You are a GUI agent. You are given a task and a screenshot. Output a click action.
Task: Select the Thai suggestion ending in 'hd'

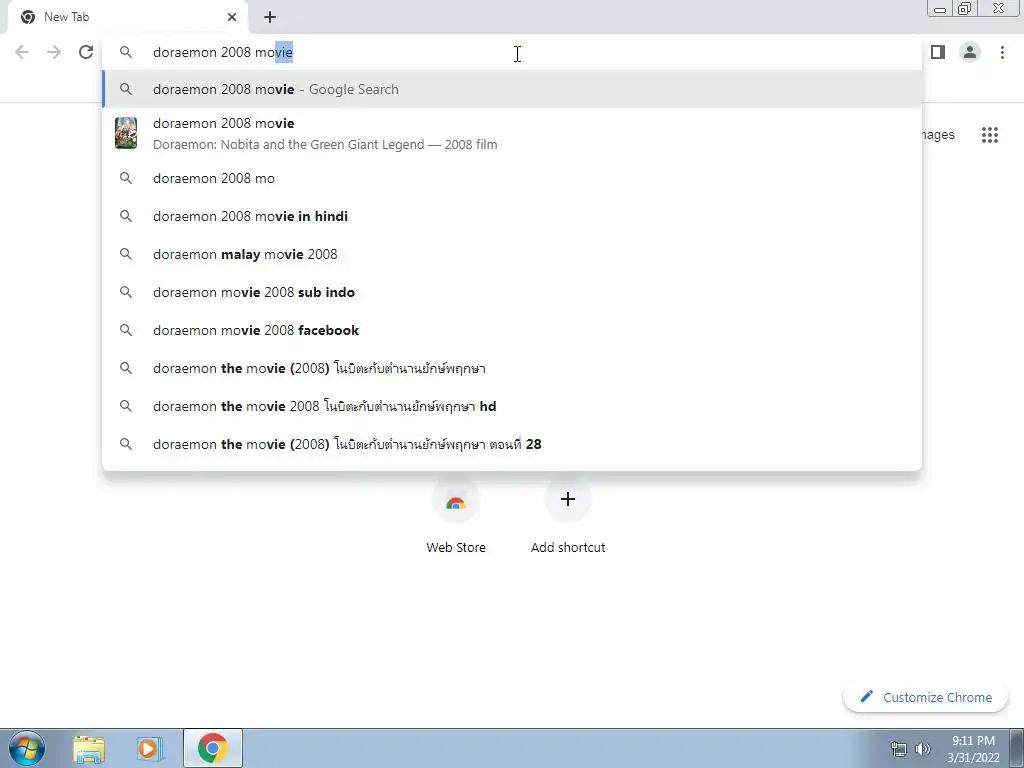(512, 406)
